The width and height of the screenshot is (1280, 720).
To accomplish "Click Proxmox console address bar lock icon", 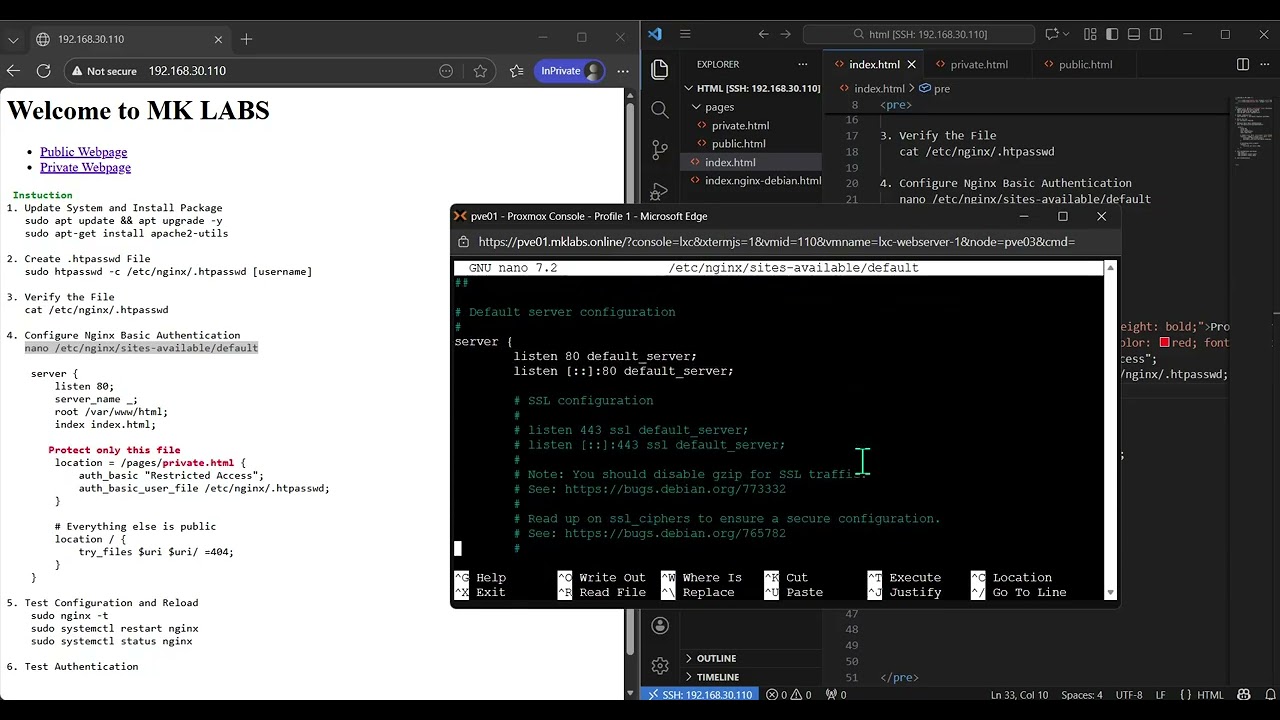I will pos(463,242).
